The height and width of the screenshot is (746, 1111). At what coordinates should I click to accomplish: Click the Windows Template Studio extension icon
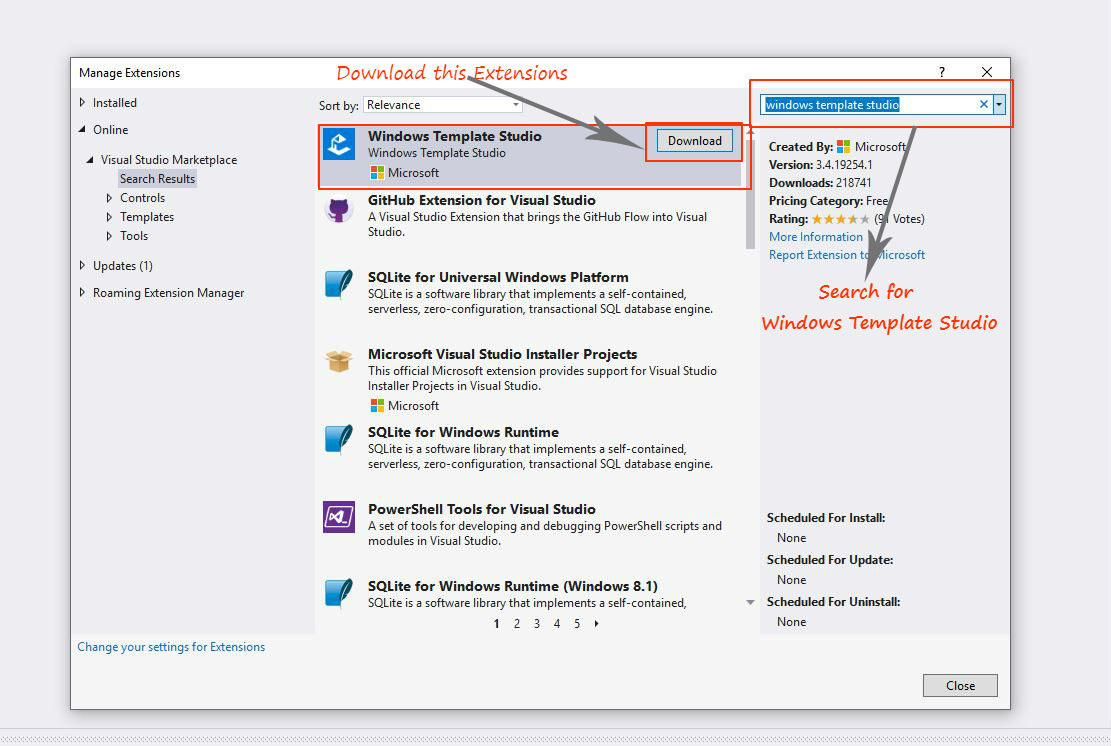pos(339,145)
